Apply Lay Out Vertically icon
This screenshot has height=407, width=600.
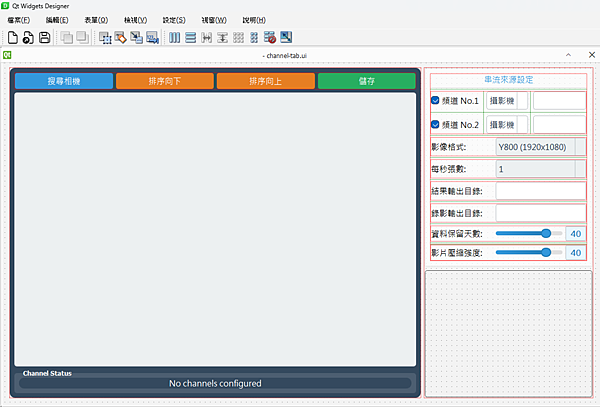coord(191,37)
